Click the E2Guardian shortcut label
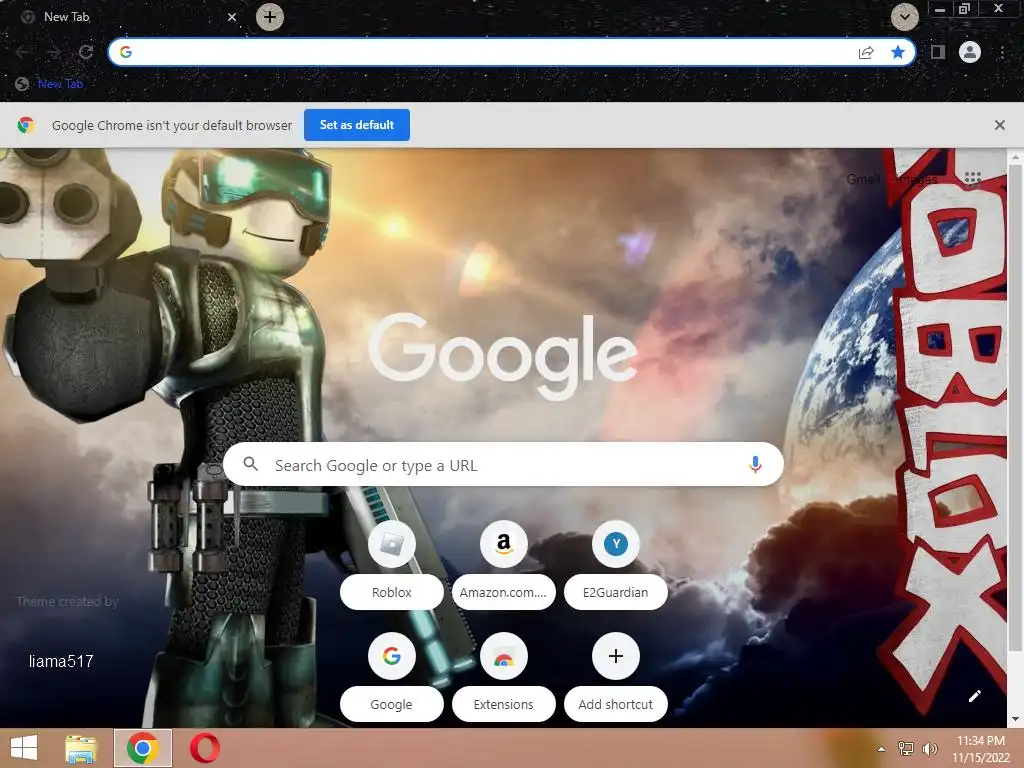Screen dimensions: 1024x768 point(615,592)
